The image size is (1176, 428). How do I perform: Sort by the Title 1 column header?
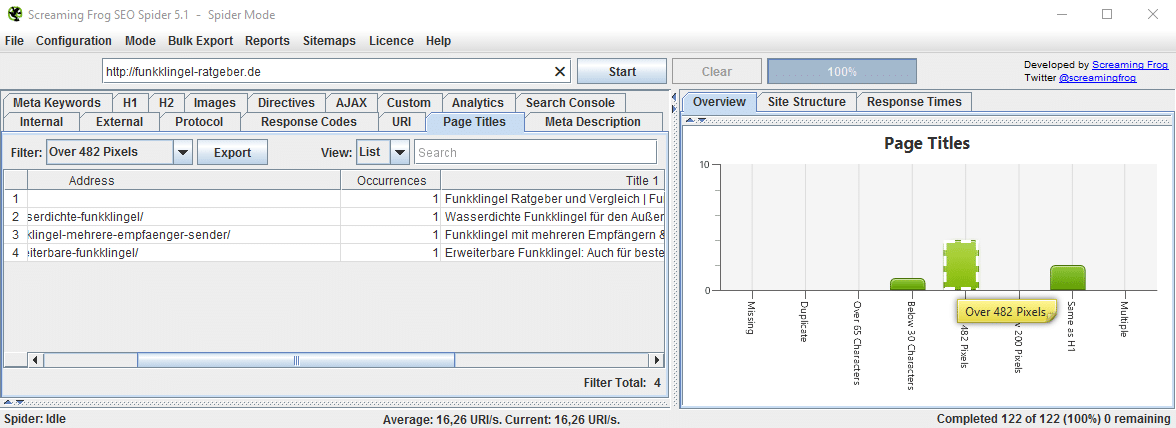[553, 181]
